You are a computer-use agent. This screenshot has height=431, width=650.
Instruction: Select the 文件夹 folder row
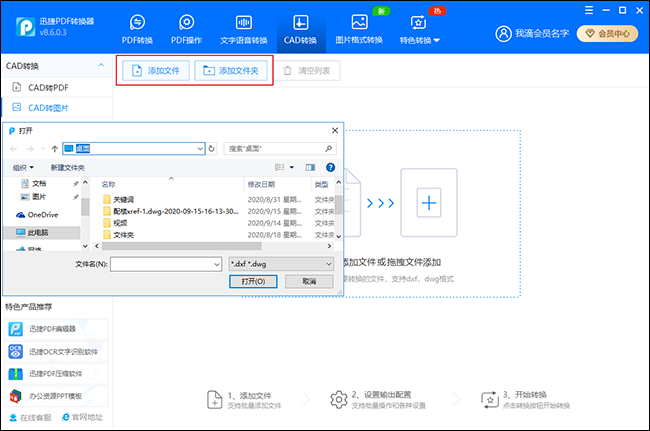tap(124, 235)
